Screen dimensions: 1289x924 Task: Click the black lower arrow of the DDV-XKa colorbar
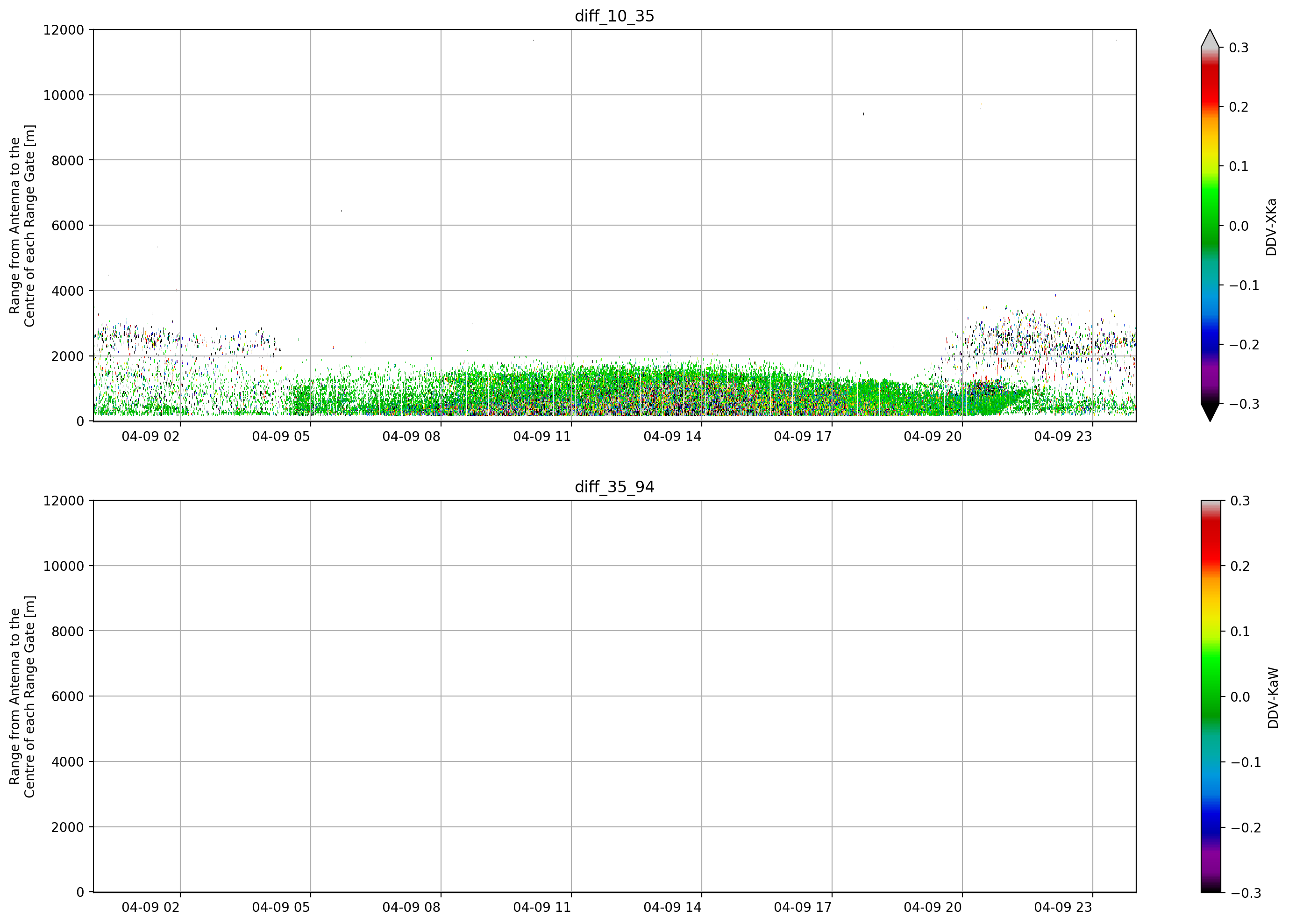1210,412
